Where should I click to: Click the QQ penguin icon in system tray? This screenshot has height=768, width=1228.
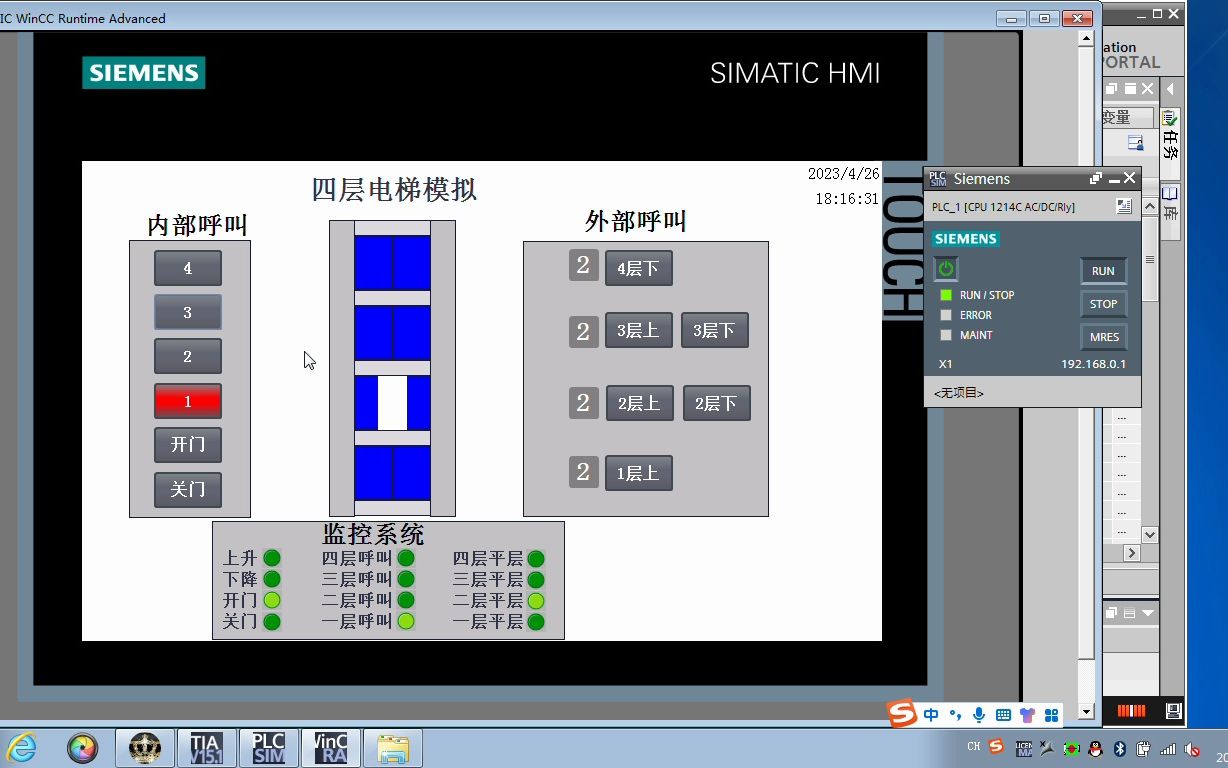[x=1094, y=748]
